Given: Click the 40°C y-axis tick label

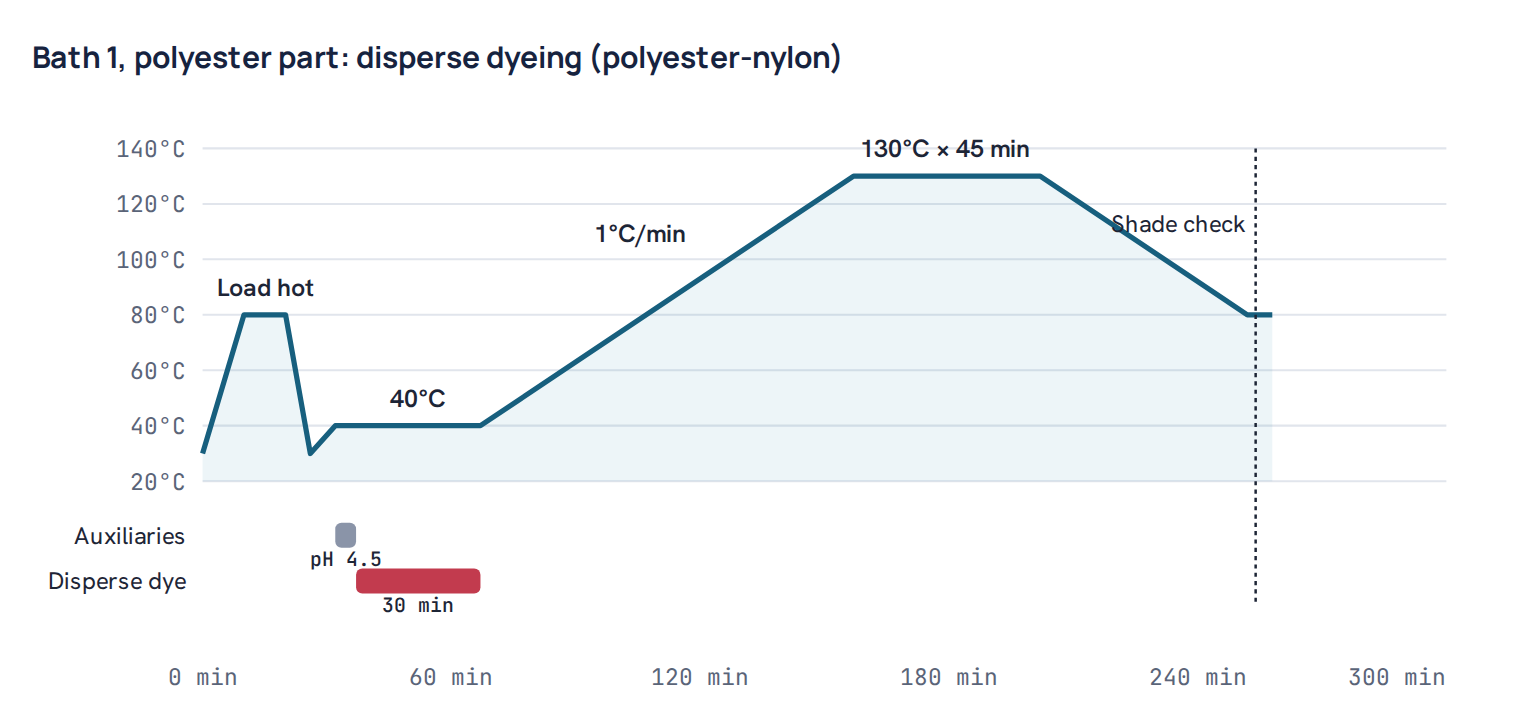Looking at the screenshot, I should point(156,426).
